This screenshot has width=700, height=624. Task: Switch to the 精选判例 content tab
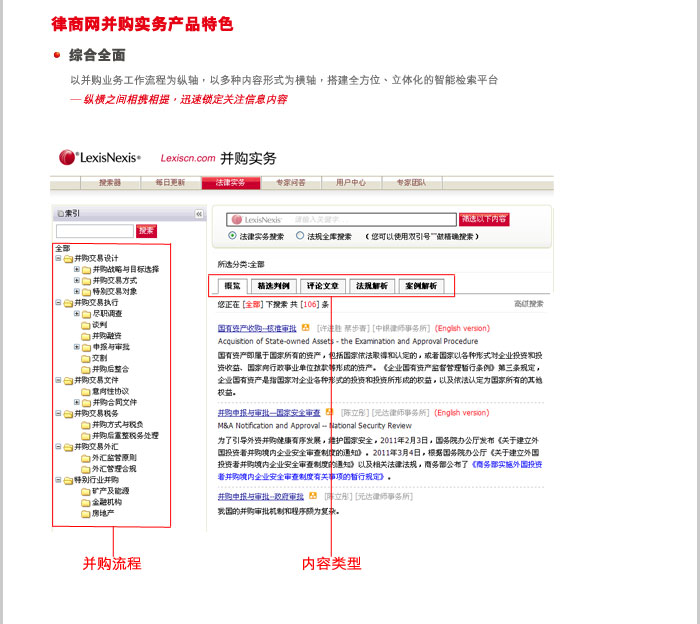tap(274, 286)
